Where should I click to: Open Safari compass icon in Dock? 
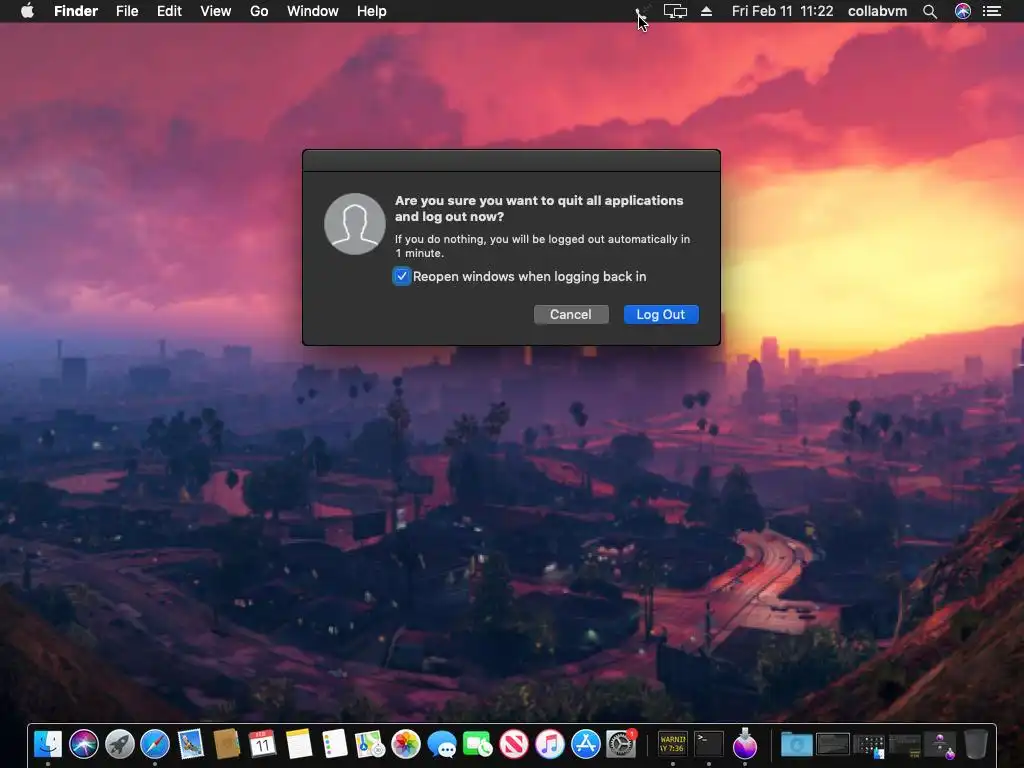click(155, 744)
